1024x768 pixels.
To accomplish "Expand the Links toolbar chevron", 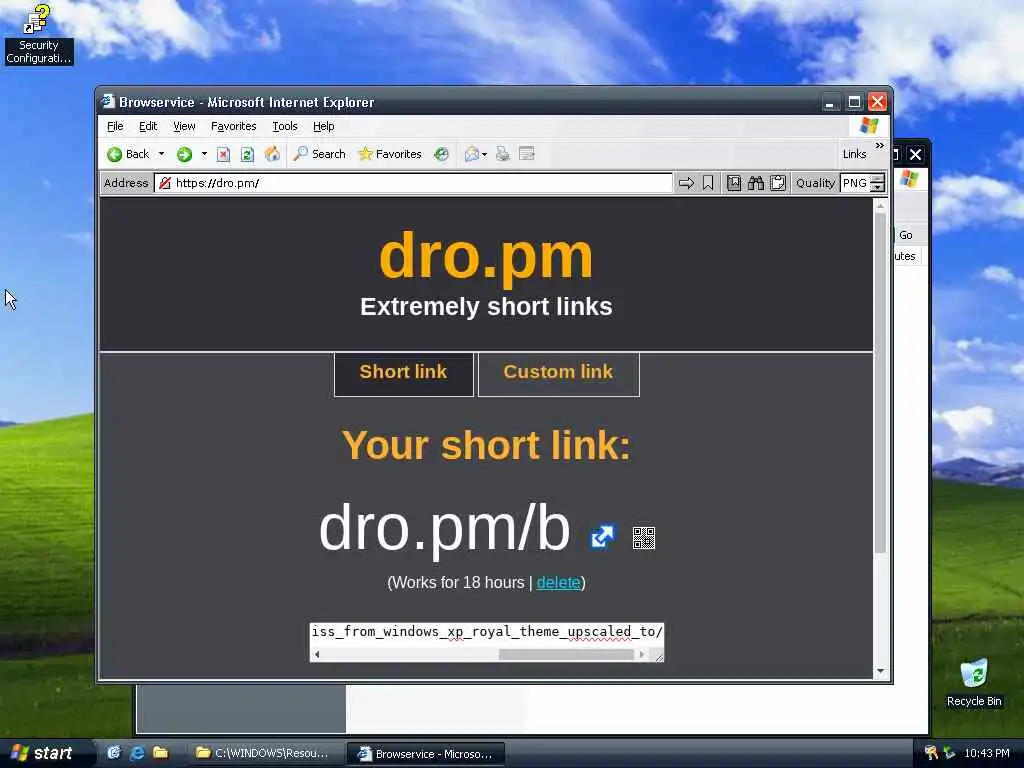I will pyautogui.click(x=880, y=146).
